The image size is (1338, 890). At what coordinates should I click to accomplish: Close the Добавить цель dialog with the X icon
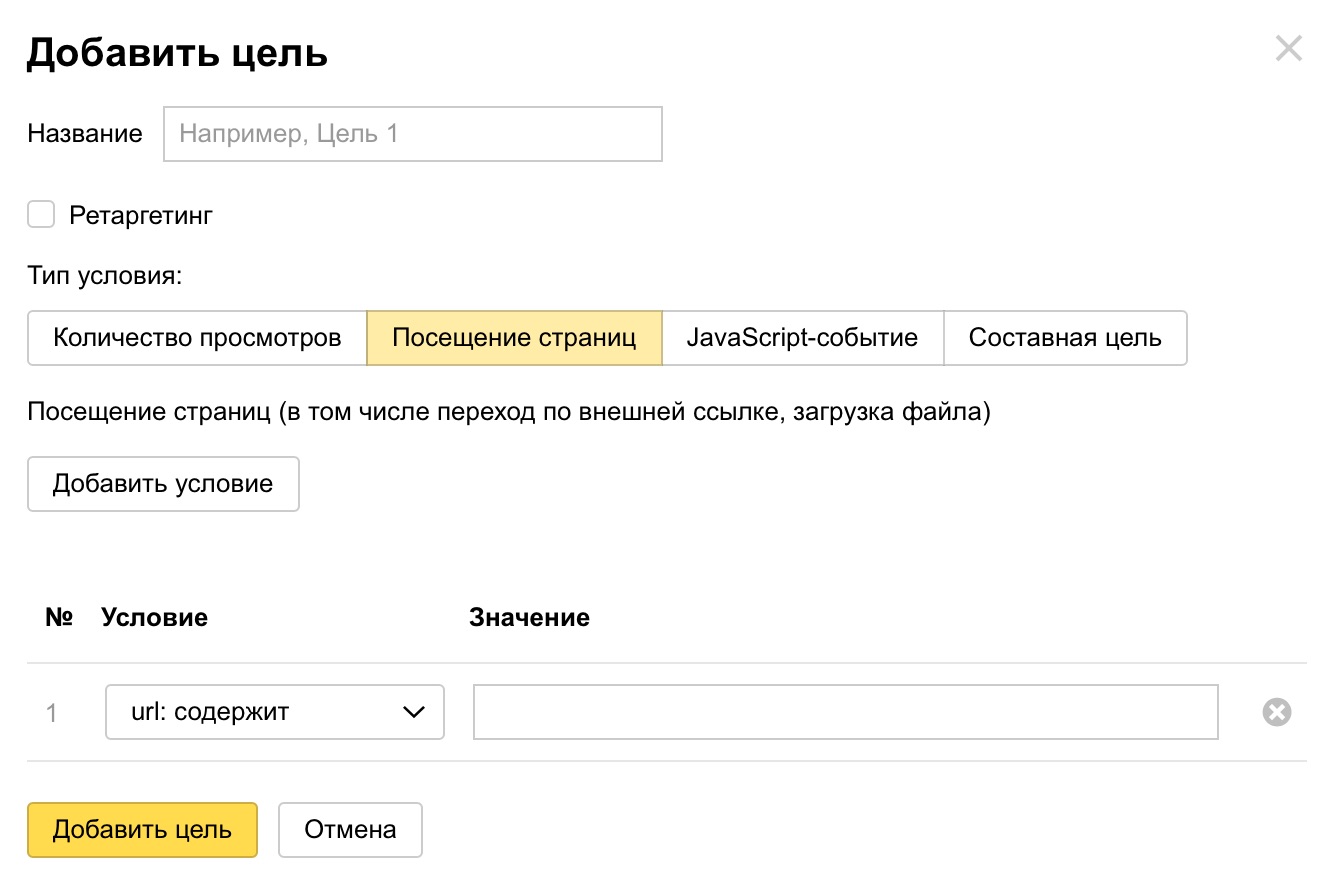(x=1289, y=47)
